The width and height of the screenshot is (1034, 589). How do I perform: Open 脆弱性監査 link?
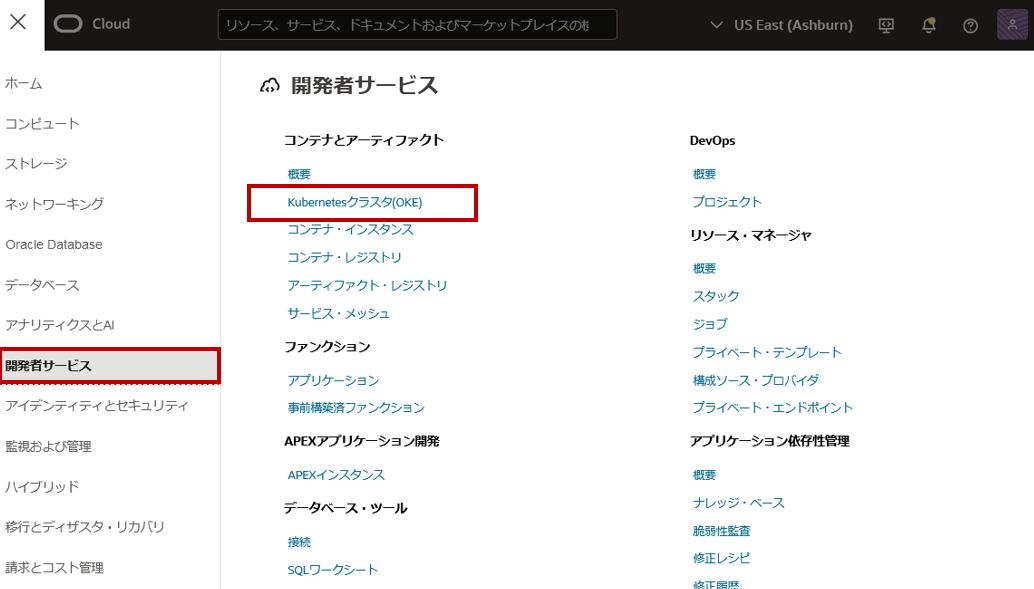[x=721, y=531]
